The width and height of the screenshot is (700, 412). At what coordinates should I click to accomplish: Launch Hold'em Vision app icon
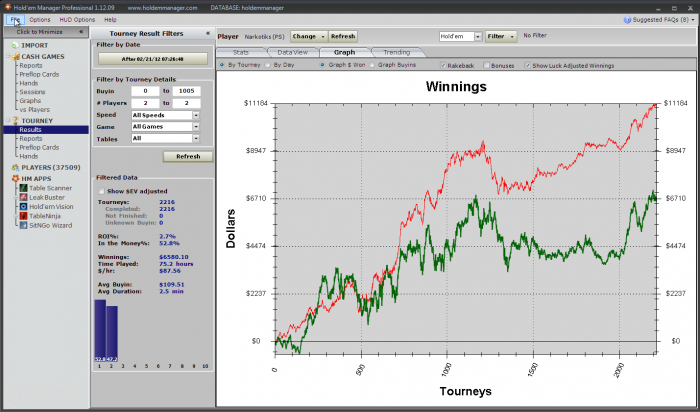click(24, 207)
